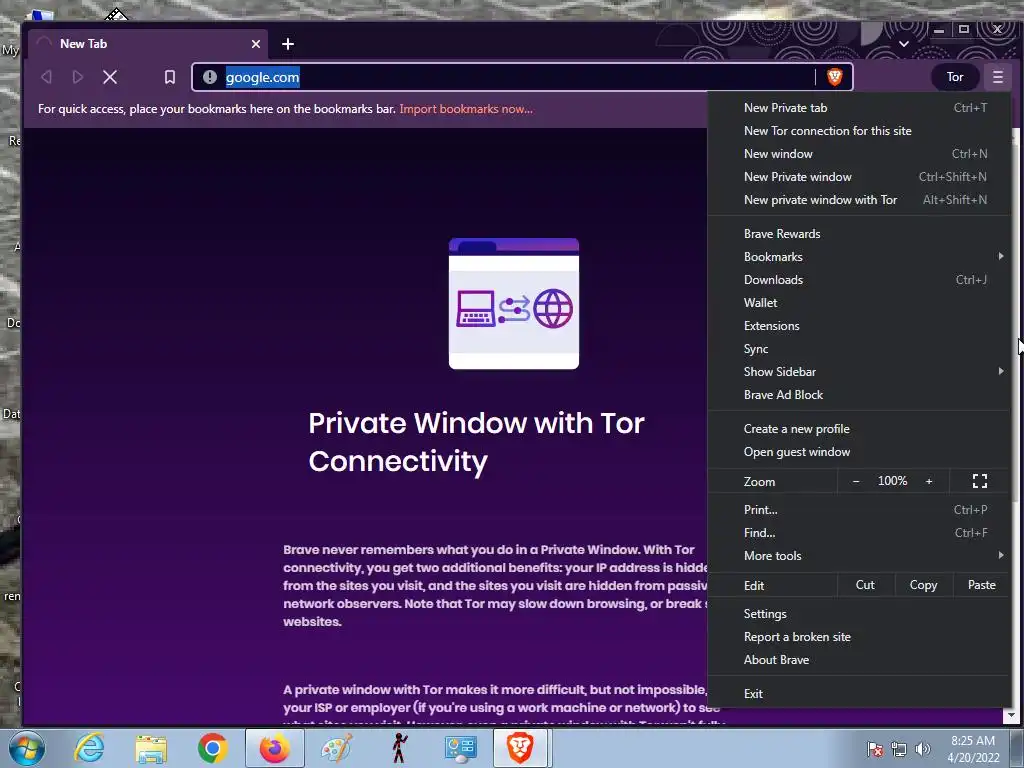Open the volume speaker tray icon

tap(922, 749)
